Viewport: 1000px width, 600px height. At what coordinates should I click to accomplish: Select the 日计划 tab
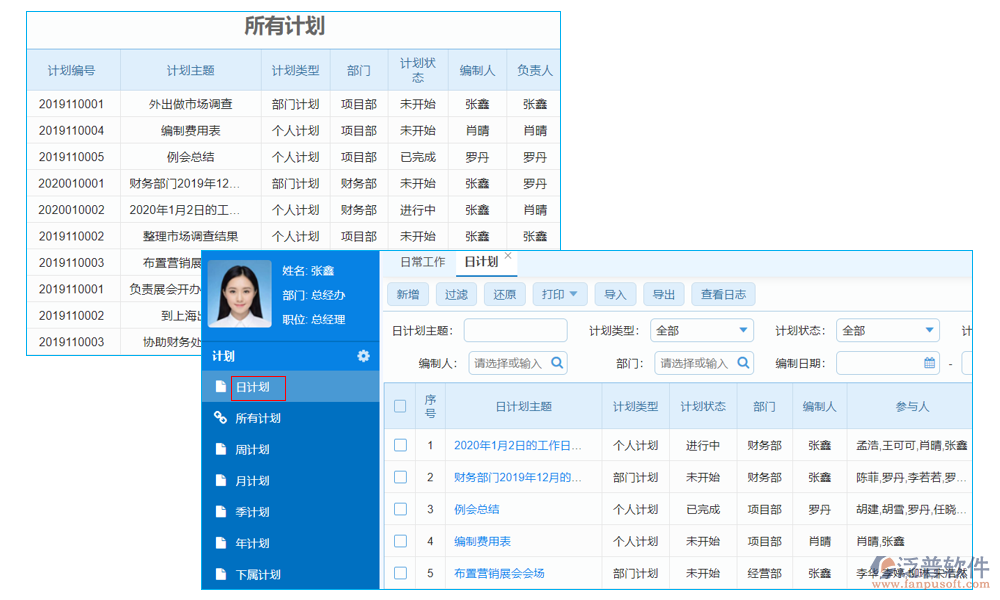483,262
